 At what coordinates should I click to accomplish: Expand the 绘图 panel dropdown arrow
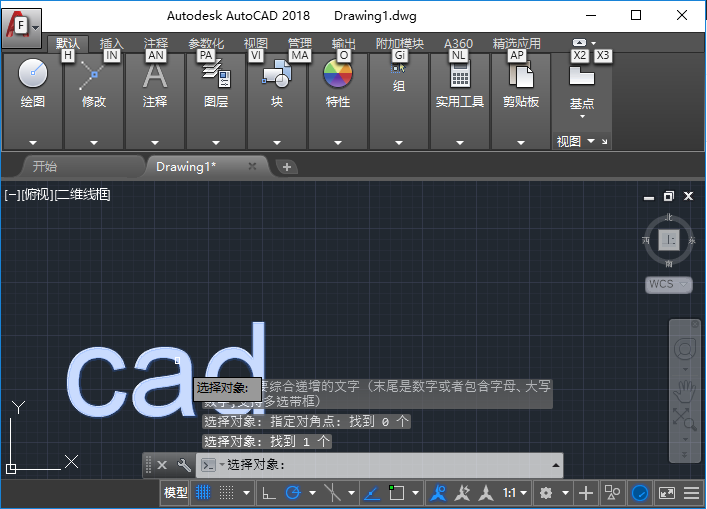point(32,142)
